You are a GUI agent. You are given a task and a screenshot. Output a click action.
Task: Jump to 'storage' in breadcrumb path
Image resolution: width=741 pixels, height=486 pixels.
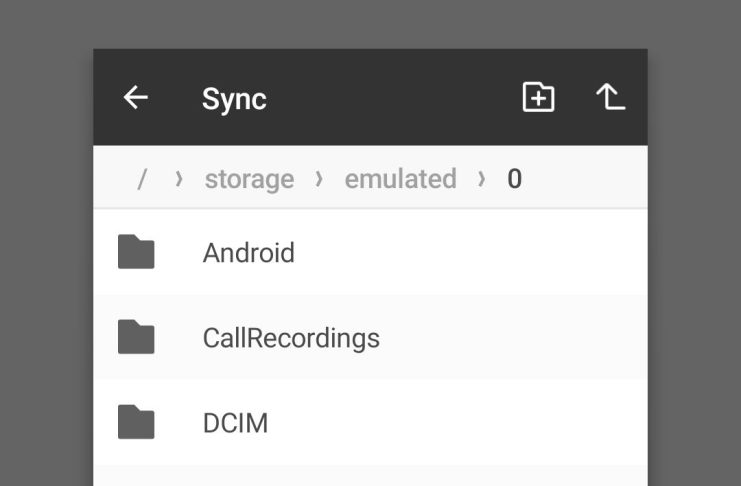click(249, 179)
